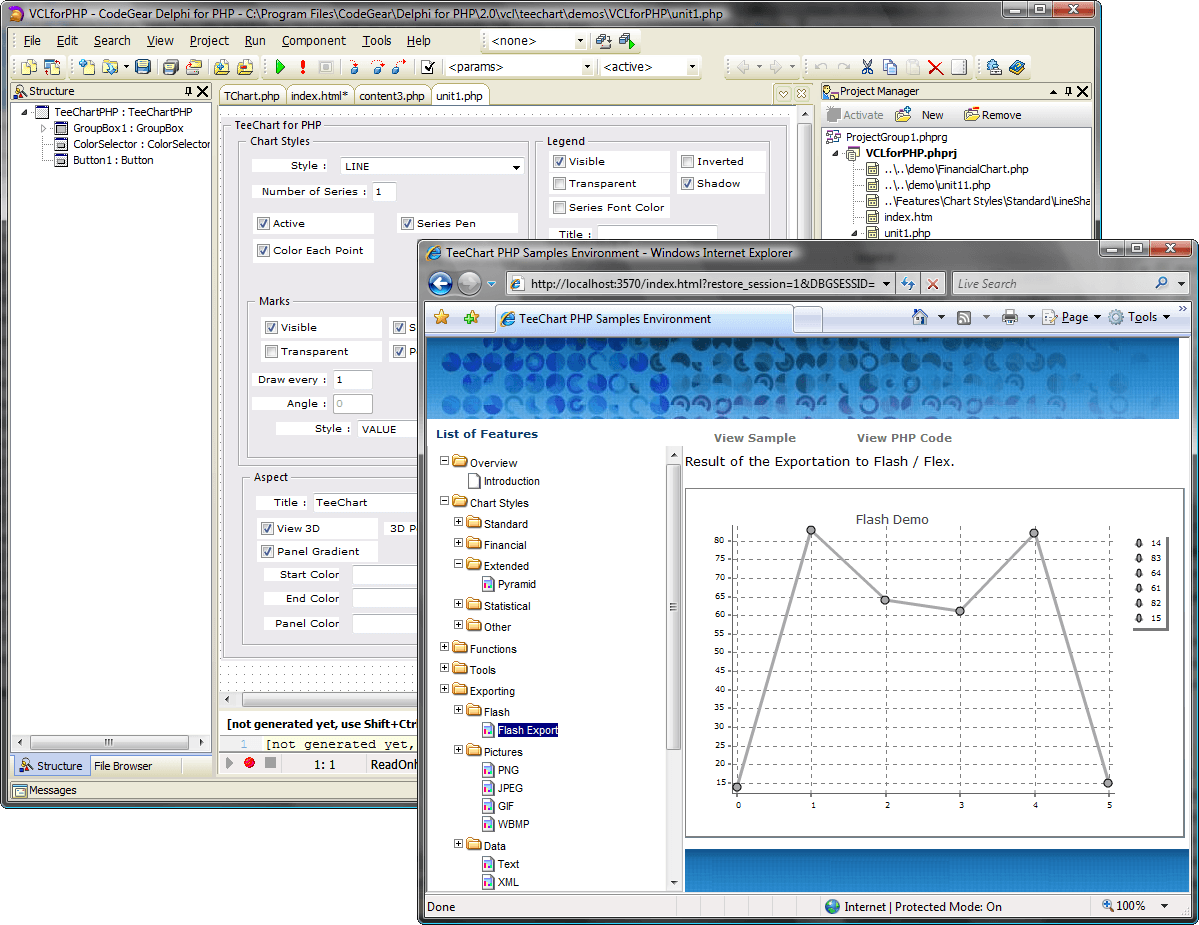Click the Save All icon next to Save

[171, 67]
